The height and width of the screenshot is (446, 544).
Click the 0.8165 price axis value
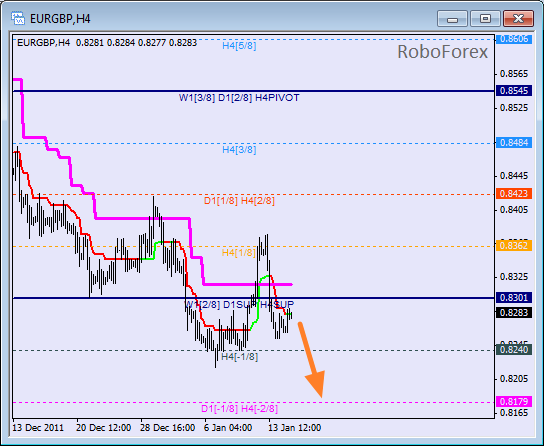pyautogui.click(x=514, y=413)
